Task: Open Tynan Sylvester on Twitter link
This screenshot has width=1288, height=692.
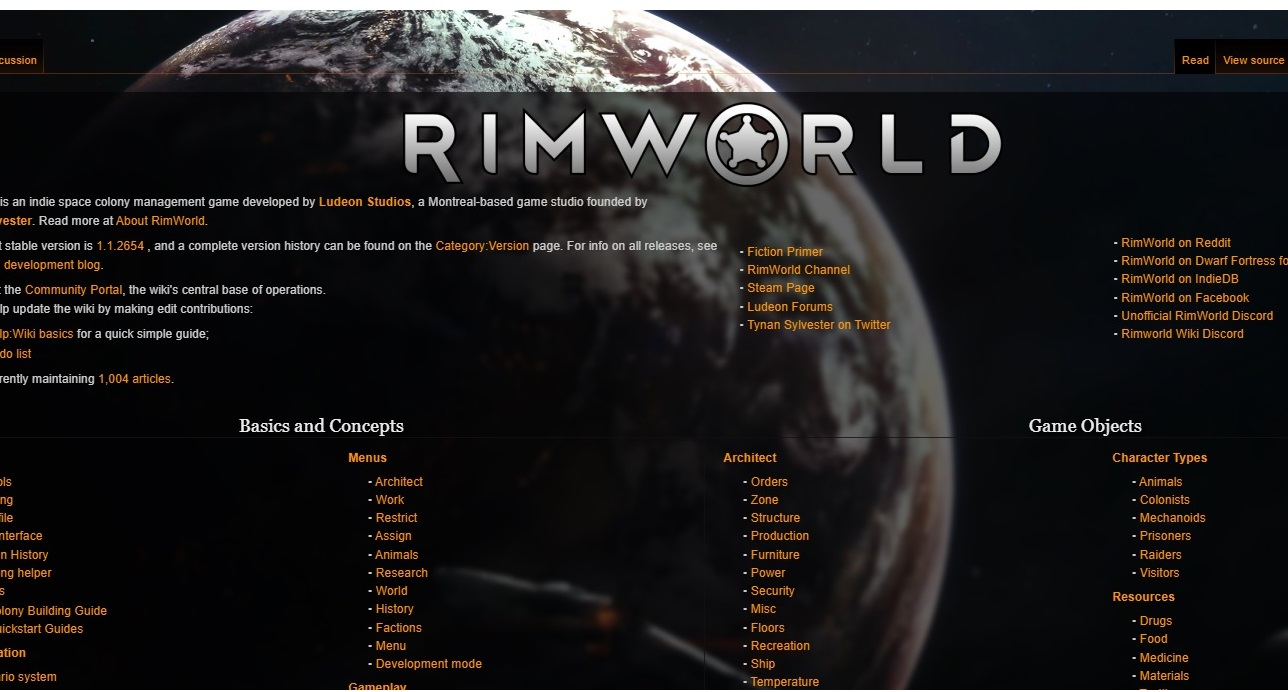Action: [818, 325]
